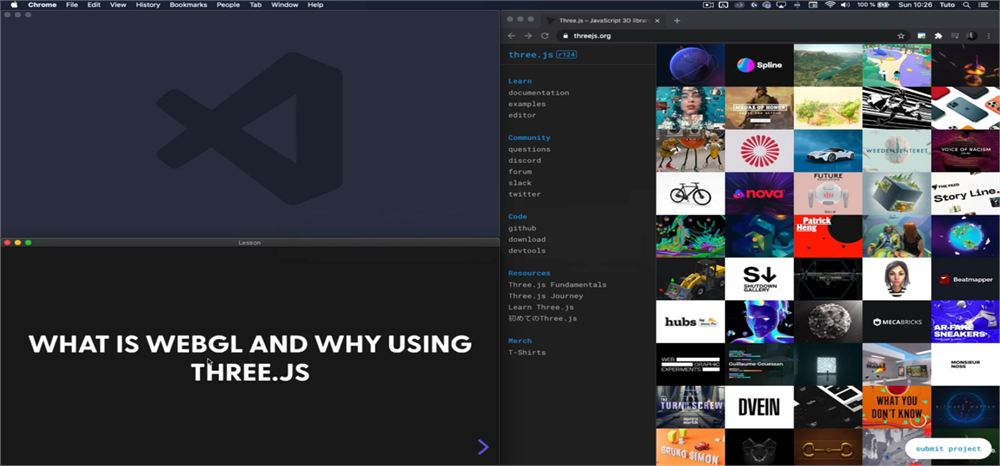
Task: Click the submit project button
Action: pos(948,449)
